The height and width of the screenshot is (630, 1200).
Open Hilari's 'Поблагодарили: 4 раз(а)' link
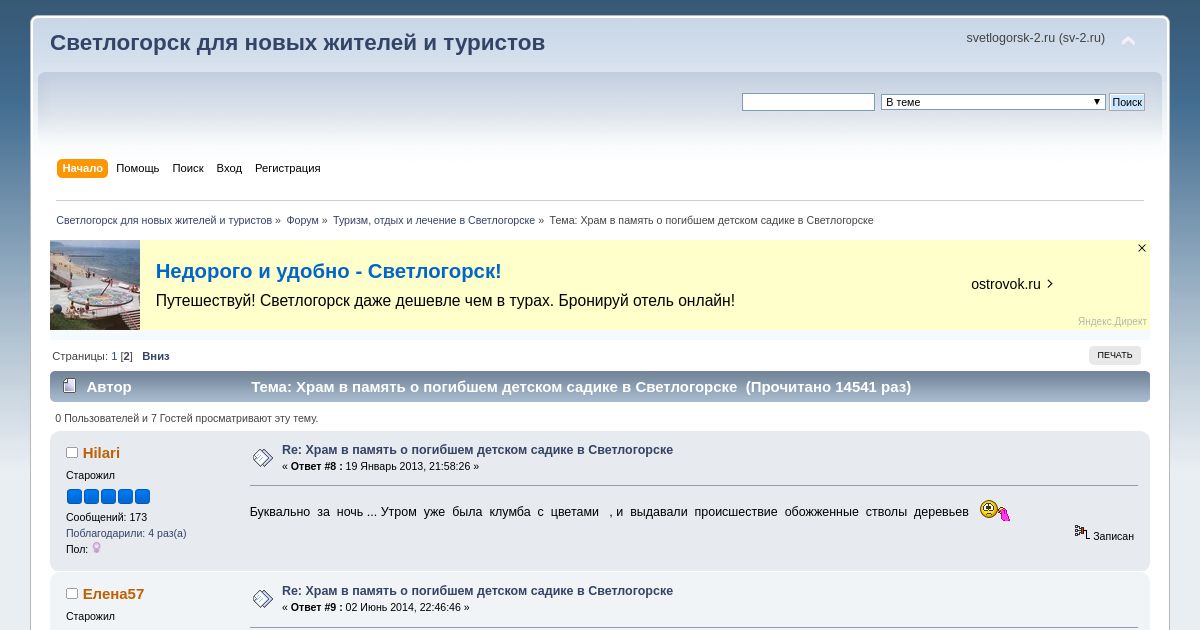pos(126,533)
